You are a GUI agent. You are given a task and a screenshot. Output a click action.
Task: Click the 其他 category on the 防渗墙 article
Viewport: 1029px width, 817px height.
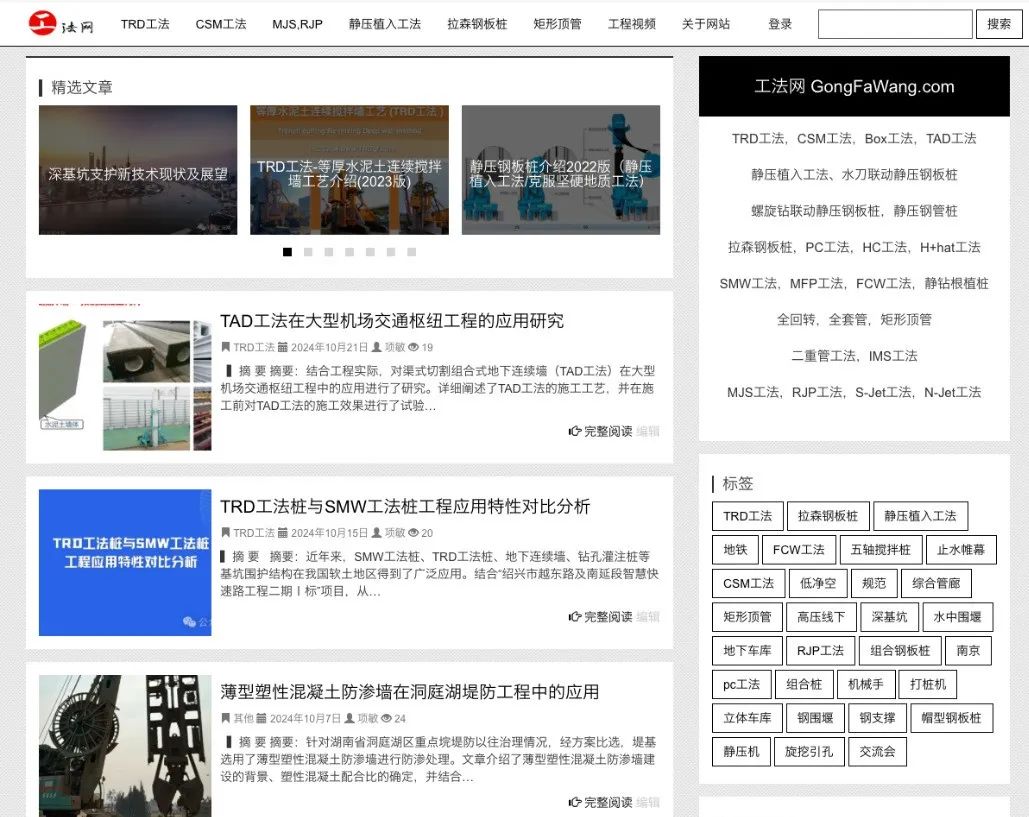coord(243,719)
